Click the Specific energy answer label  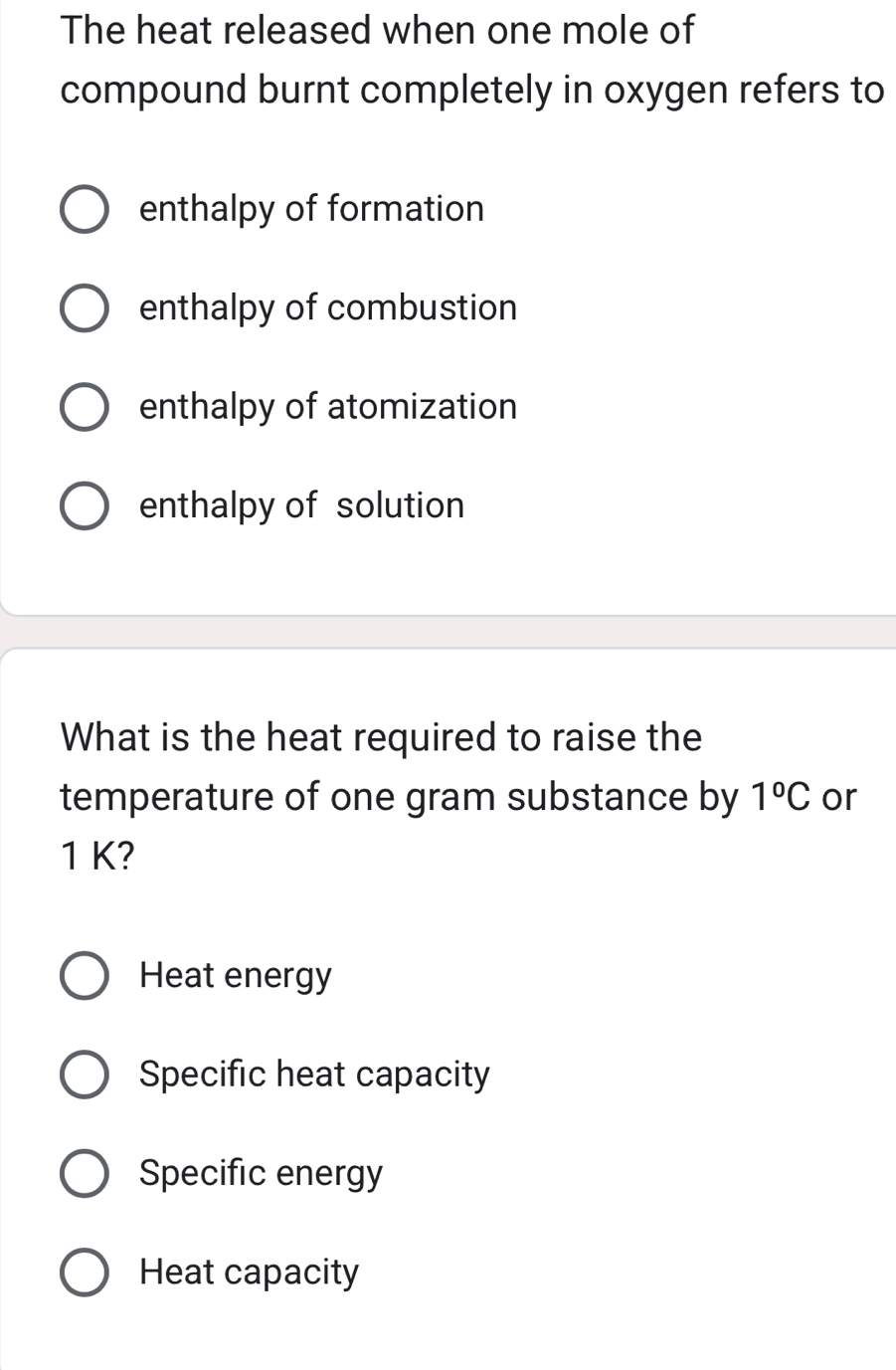pyautogui.click(x=260, y=1174)
